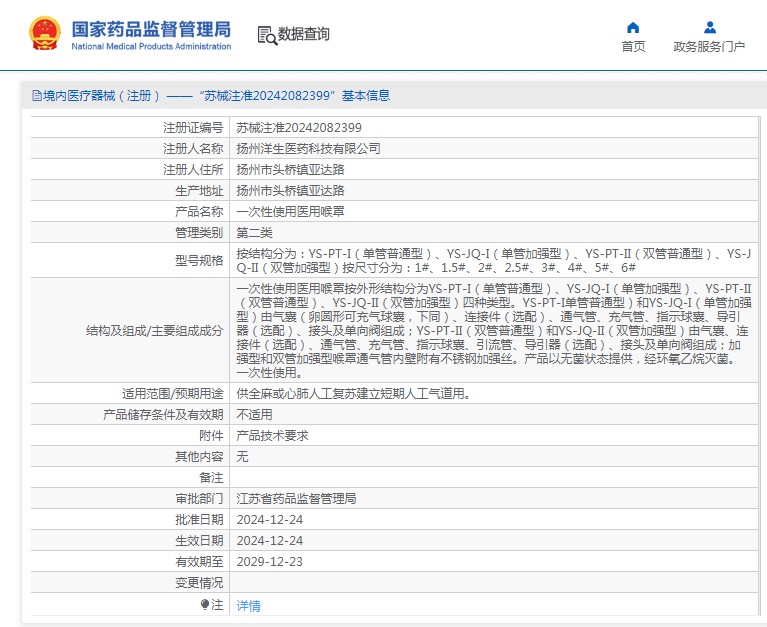Click registrant name 扬州洋生医药科技有限公司

(308, 148)
